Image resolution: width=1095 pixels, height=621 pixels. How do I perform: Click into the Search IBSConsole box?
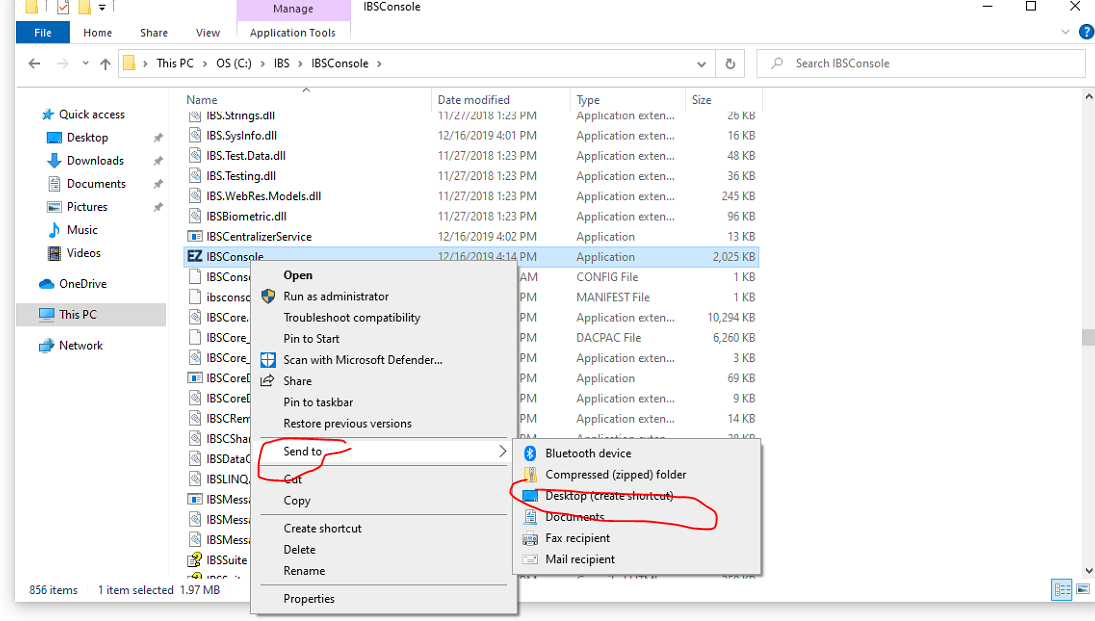pos(922,64)
